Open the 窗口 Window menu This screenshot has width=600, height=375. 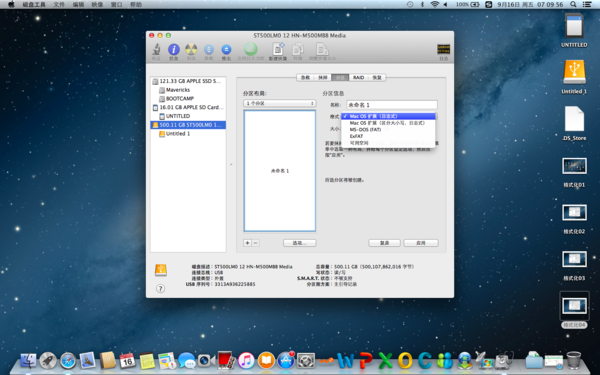tap(116, 5)
